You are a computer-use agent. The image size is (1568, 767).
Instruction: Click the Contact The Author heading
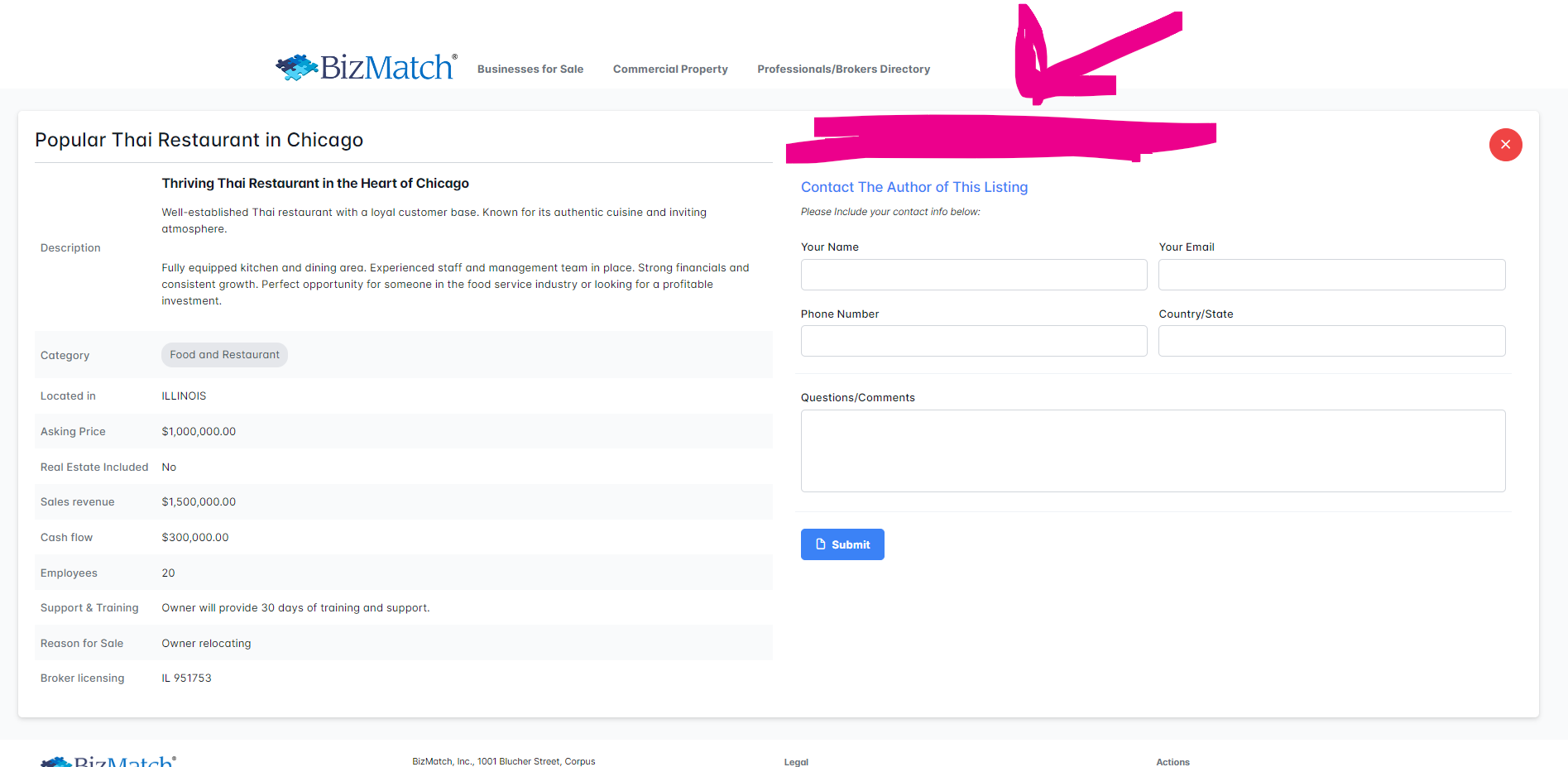coord(913,188)
